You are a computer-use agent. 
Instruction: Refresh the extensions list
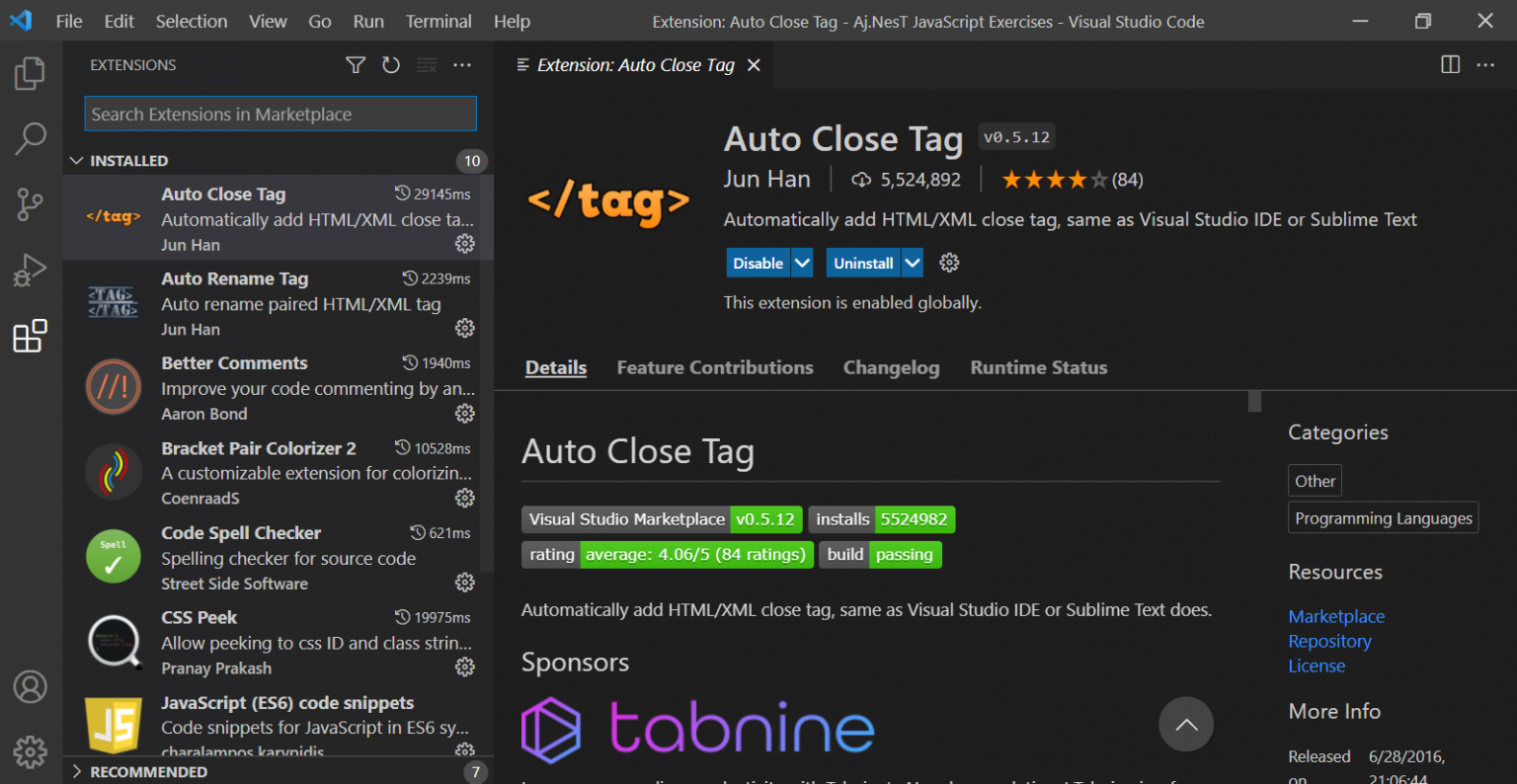click(391, 65)
